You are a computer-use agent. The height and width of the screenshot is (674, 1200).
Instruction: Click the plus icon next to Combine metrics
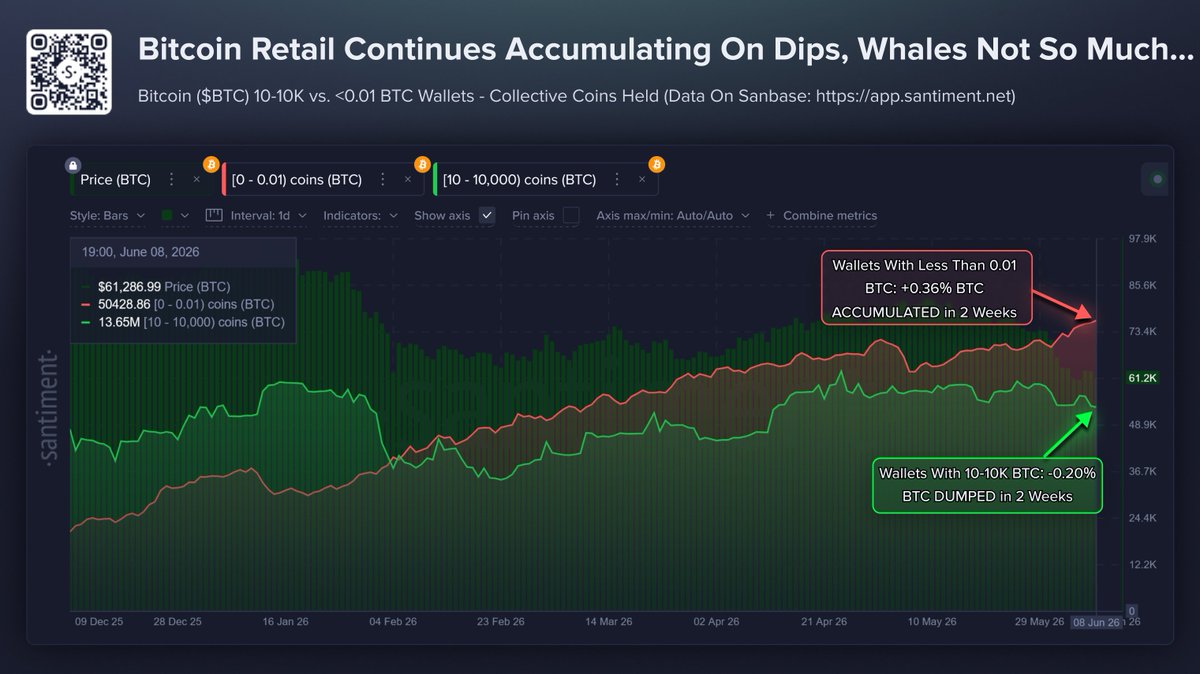[770, 215]
